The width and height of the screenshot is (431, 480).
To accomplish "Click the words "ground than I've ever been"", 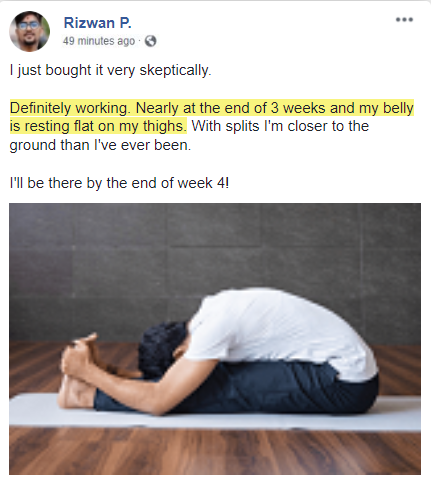I will point(100,145).
